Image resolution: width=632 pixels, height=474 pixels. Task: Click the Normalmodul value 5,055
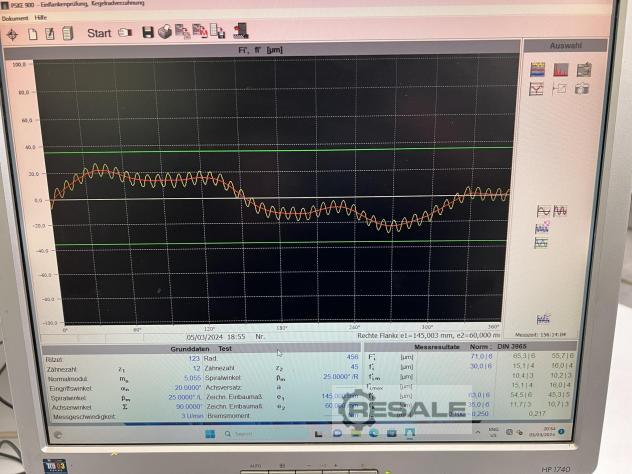[x=193, y=378]
